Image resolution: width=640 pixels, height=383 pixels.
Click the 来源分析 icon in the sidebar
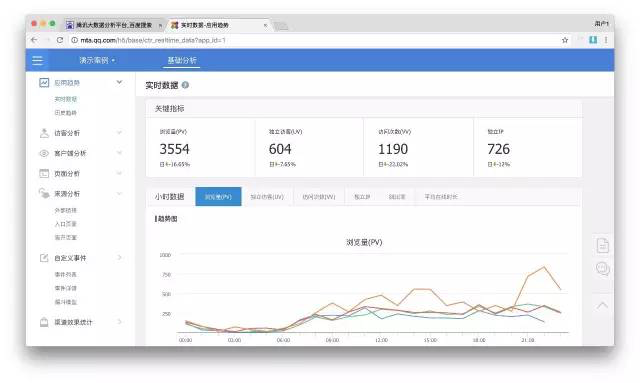coord(44,193)
